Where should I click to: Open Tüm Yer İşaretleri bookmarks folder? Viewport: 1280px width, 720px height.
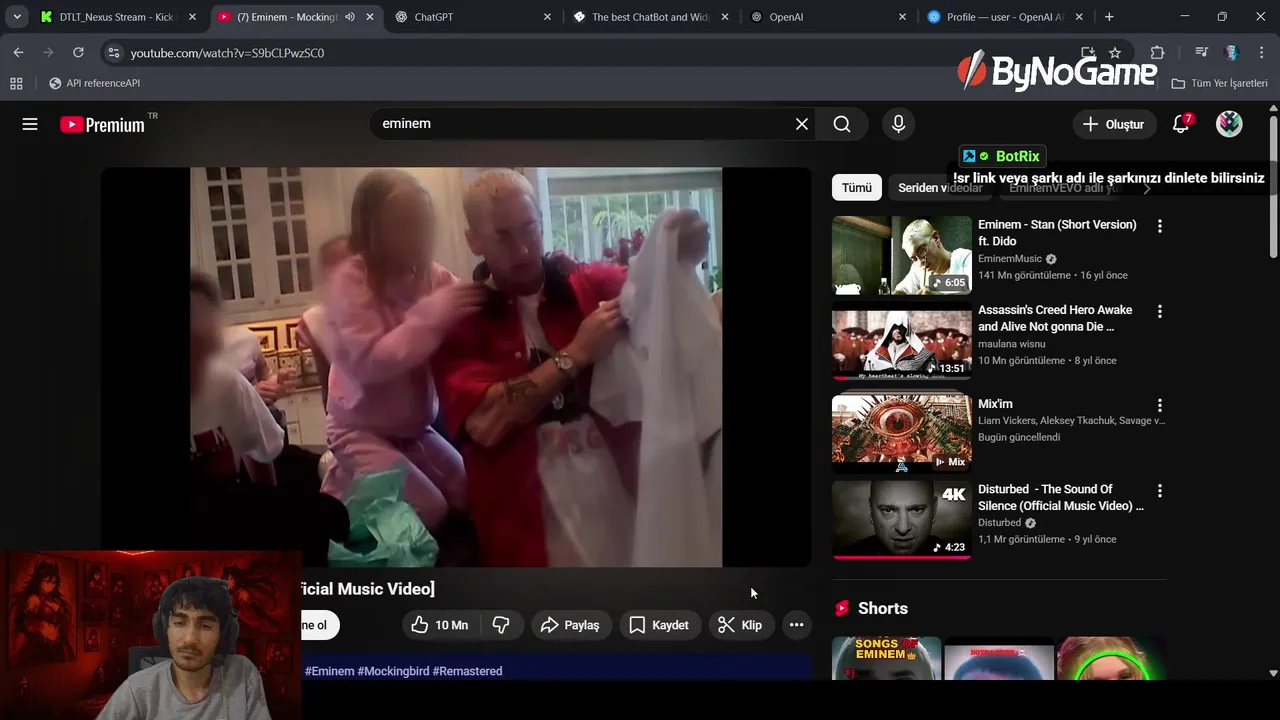click(1219, 83)
